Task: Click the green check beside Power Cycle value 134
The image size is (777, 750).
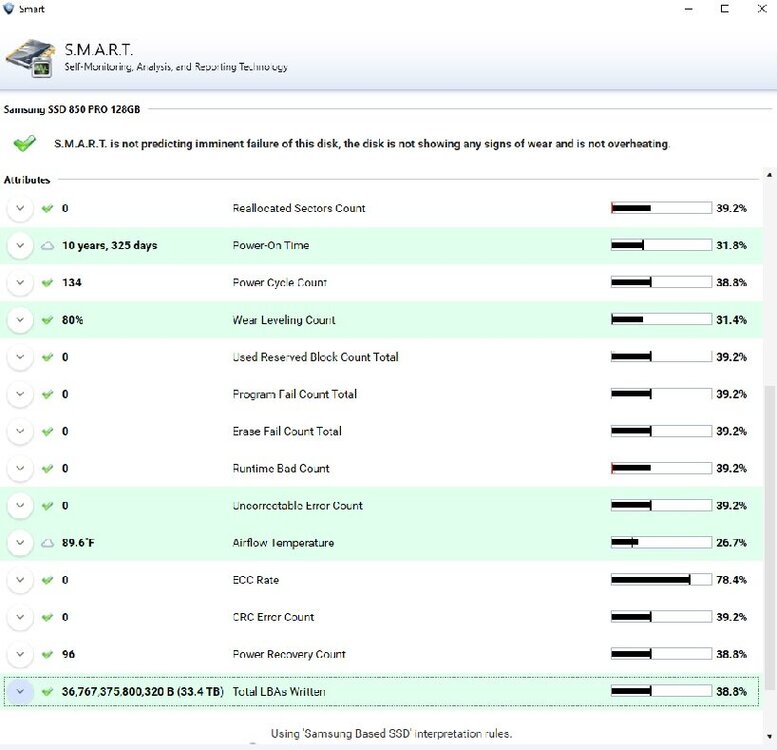Action: (x=47, y=283)
